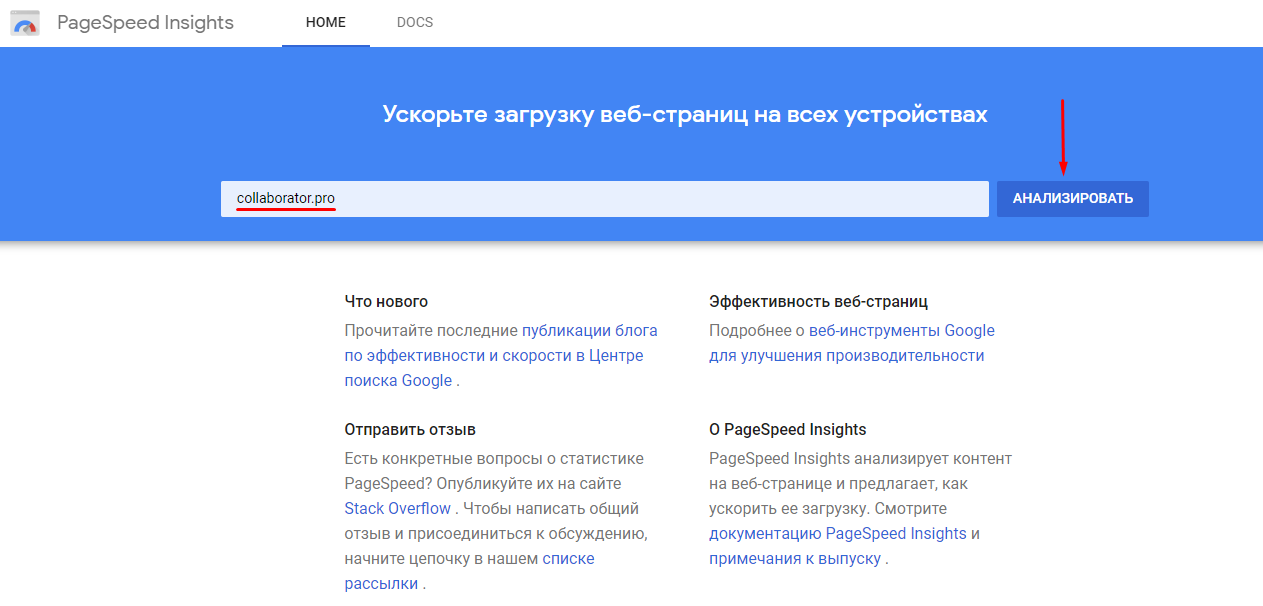Screen dimensions: 1263x606
Task: Click the red arrow above the analyze button
Action: (x=1063, y=135)
